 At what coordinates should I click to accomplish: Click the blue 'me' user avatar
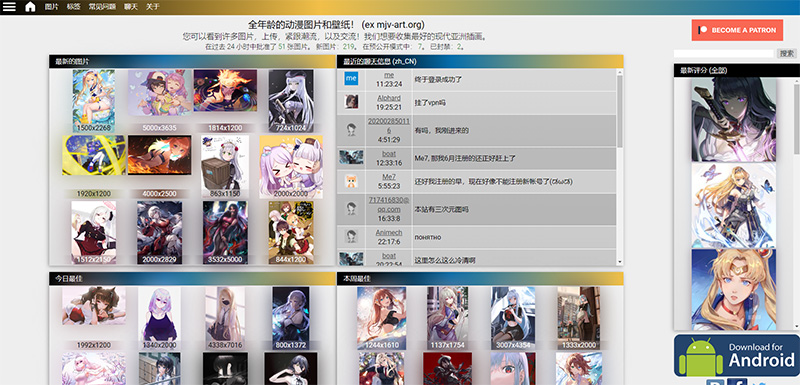(x=351, y=78)
